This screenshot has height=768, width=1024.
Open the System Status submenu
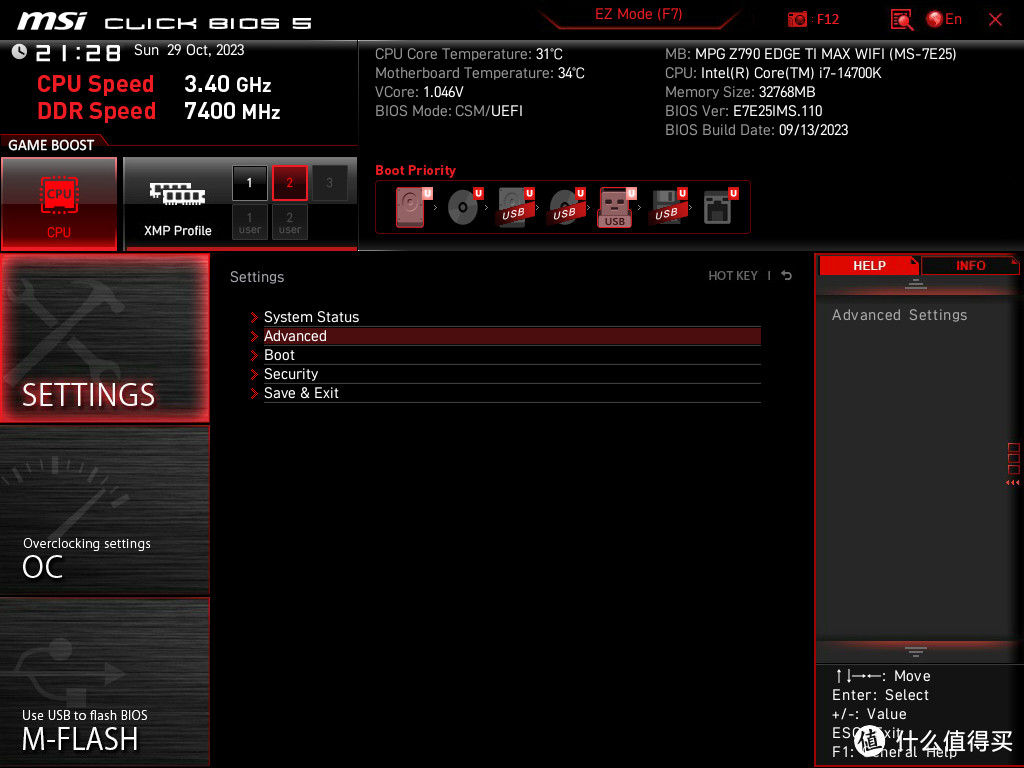point(512,317)
